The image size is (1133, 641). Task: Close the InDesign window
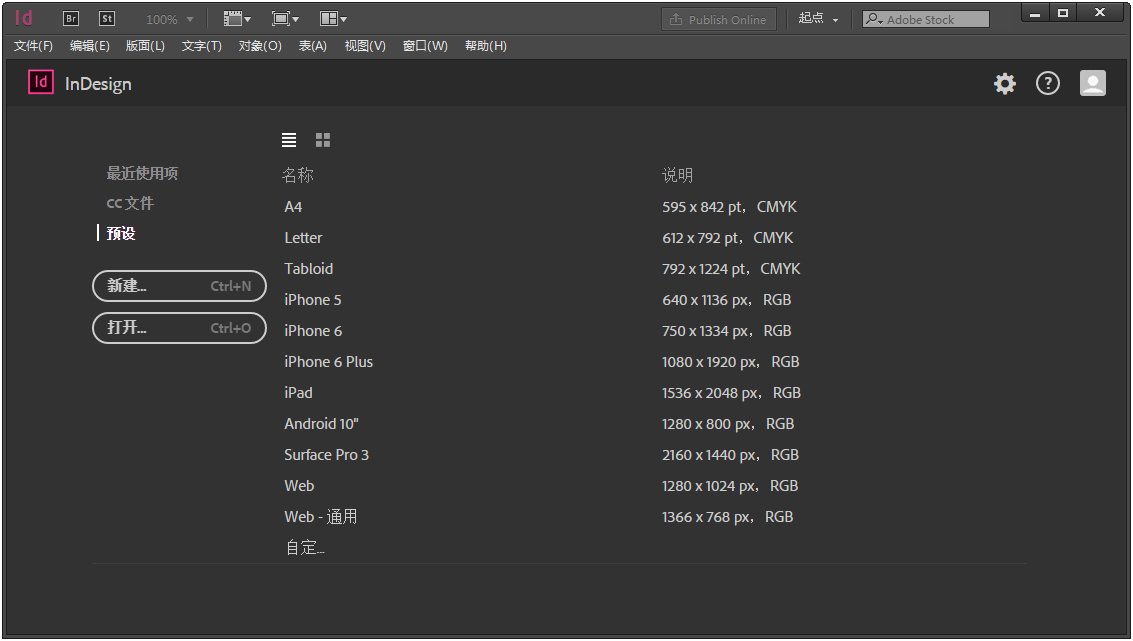click(x=1100, y=13)
